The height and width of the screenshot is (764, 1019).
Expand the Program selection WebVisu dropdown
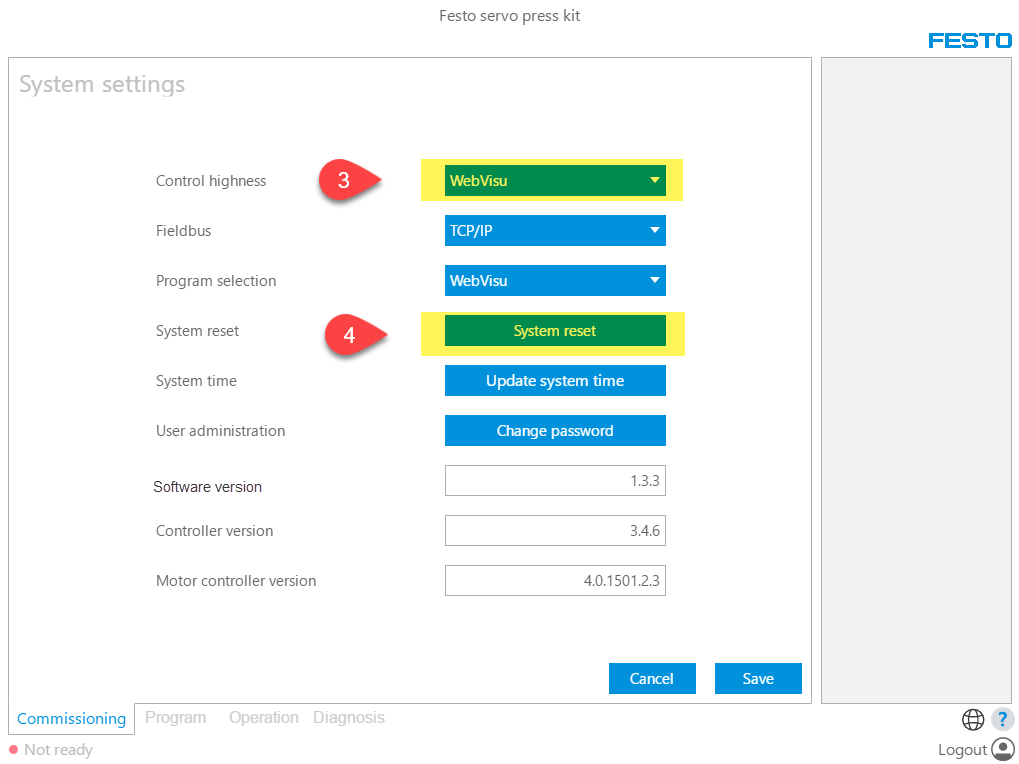(555, 281)
